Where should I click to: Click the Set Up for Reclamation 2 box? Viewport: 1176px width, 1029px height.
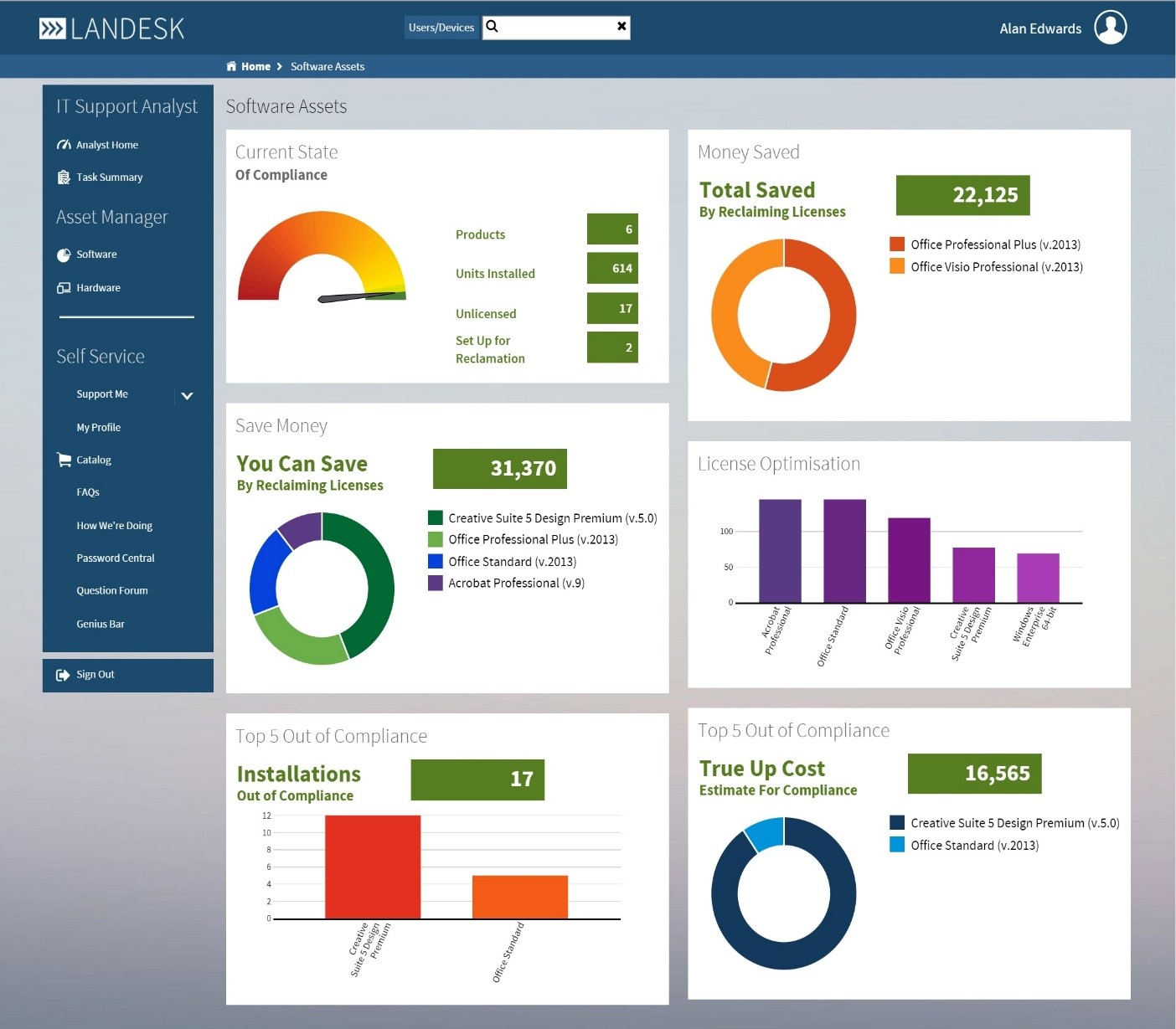click(x=612, y=347)
